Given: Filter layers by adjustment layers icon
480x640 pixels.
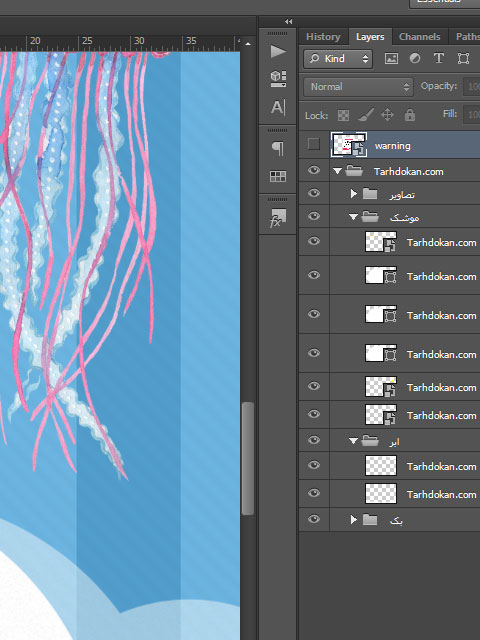Looking at the screenshot, I should [415, 58].
